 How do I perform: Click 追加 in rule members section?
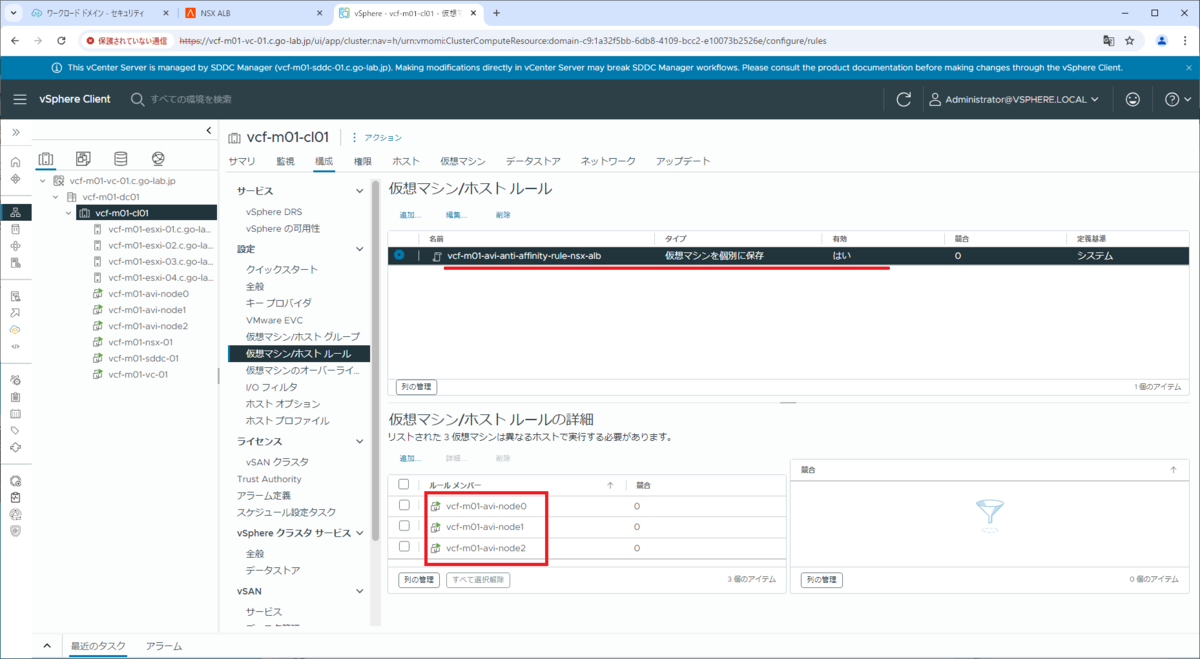(410, 458)
